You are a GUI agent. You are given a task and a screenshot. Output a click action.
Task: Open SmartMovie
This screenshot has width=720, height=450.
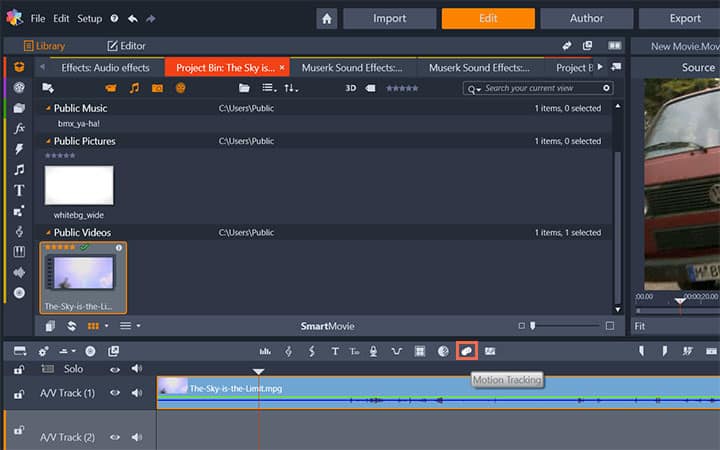point(327,326)
